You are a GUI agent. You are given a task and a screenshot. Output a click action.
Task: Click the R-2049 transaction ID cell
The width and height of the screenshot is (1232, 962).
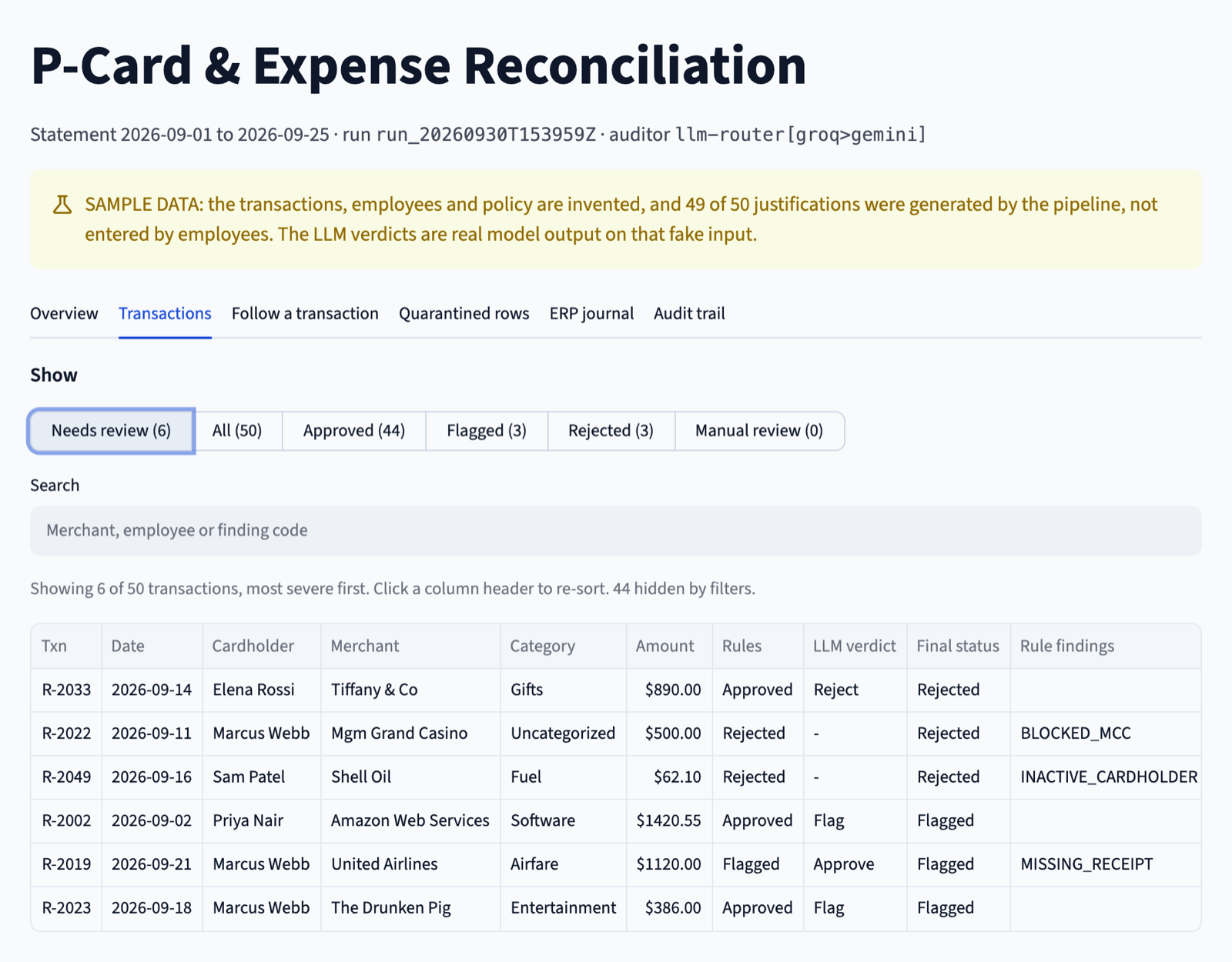click(x=66, y=777)
